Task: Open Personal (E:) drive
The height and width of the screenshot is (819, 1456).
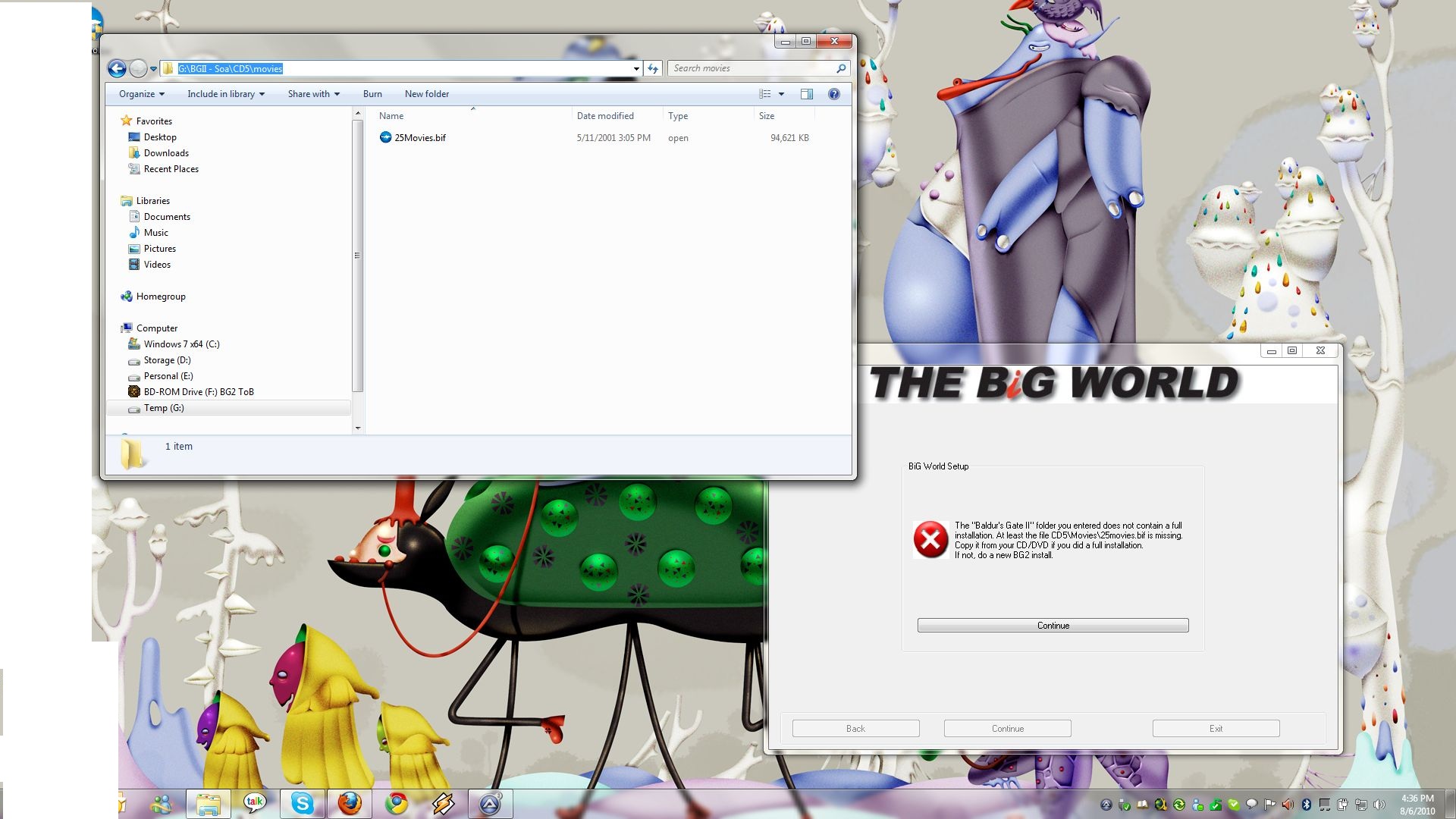Action: (x=168, y=376)
